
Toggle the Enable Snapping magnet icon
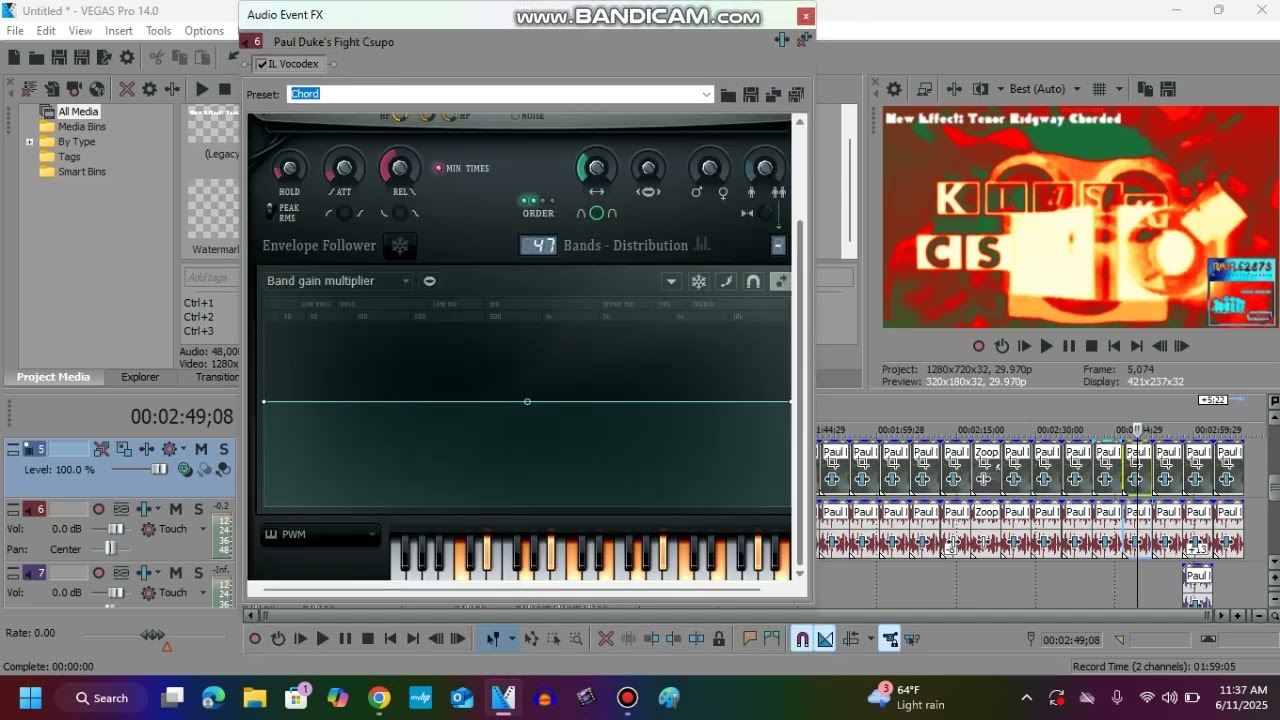click(x=802, y=639)
